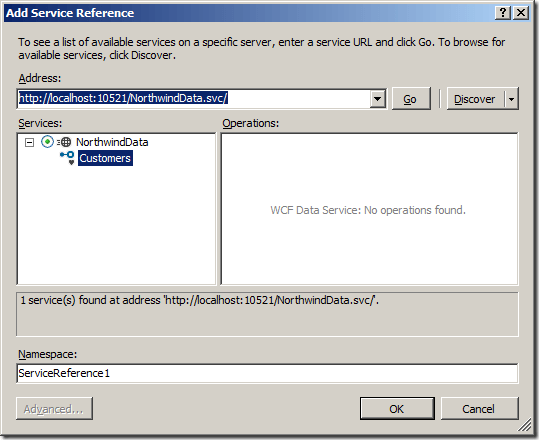Select the Customers item in Services

(105, 158)
